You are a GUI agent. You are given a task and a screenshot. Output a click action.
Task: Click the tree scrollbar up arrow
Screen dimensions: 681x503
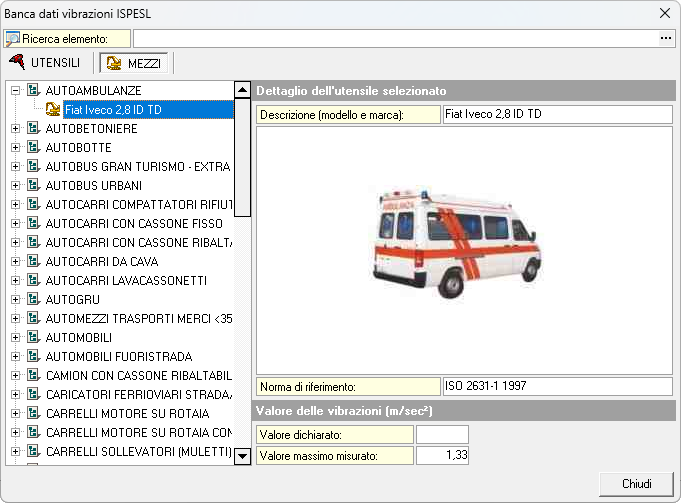[242, 89]
